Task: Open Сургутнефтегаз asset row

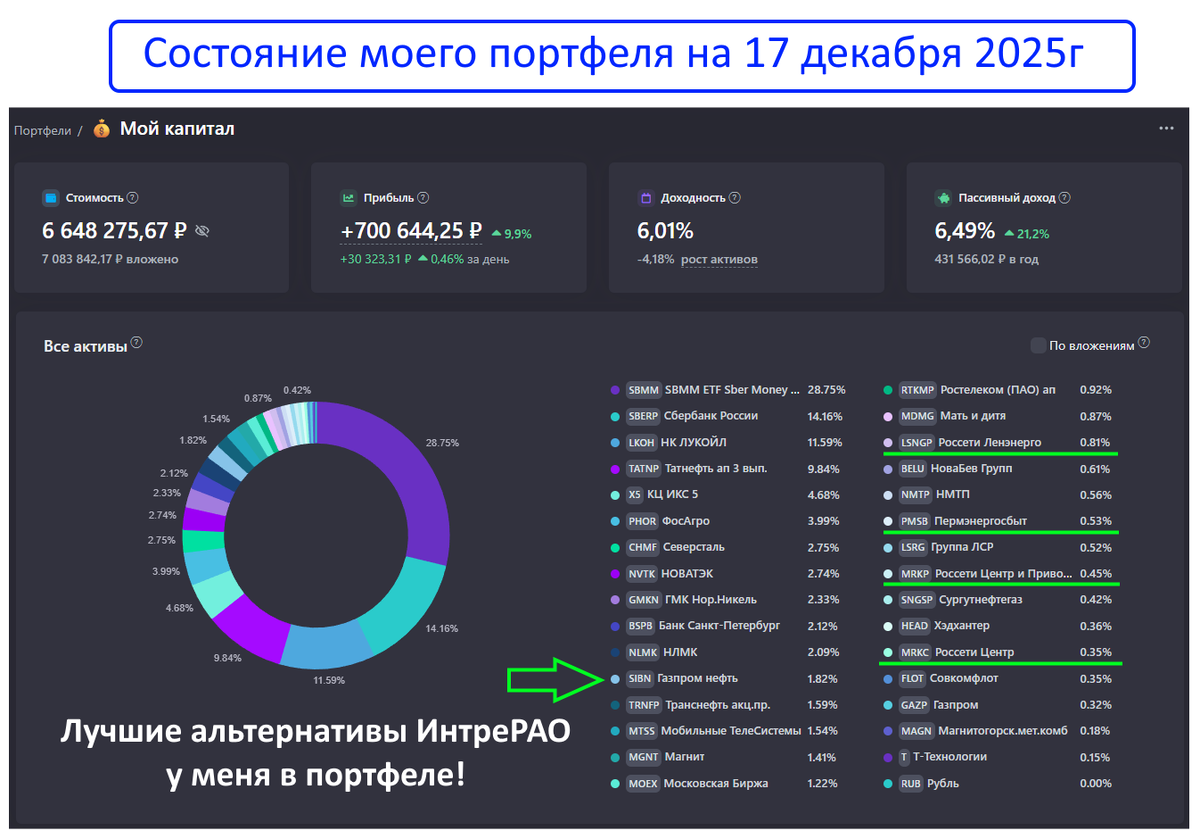Action: pos(1000,600)
